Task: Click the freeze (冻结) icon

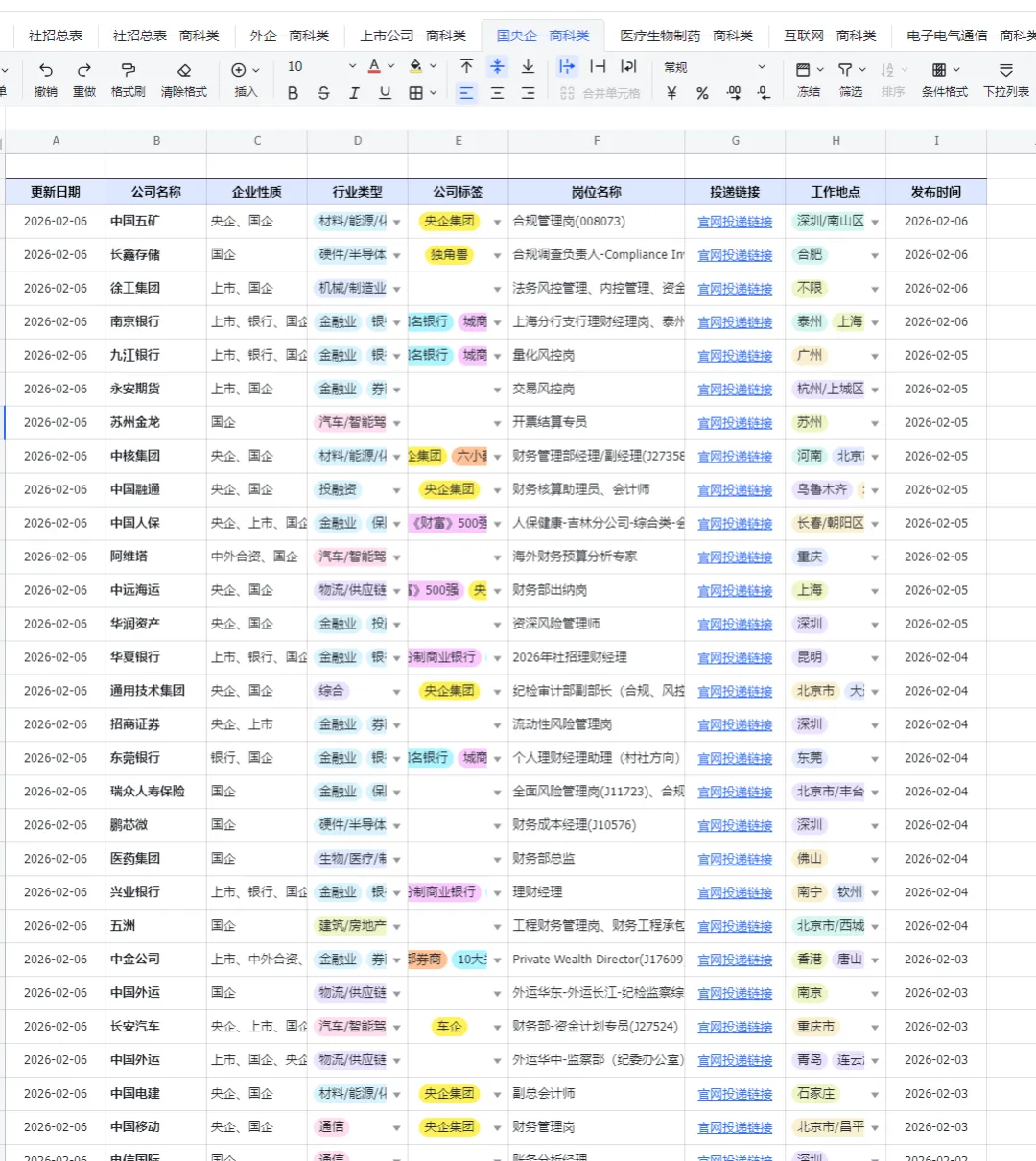Action: coord(803,70)
